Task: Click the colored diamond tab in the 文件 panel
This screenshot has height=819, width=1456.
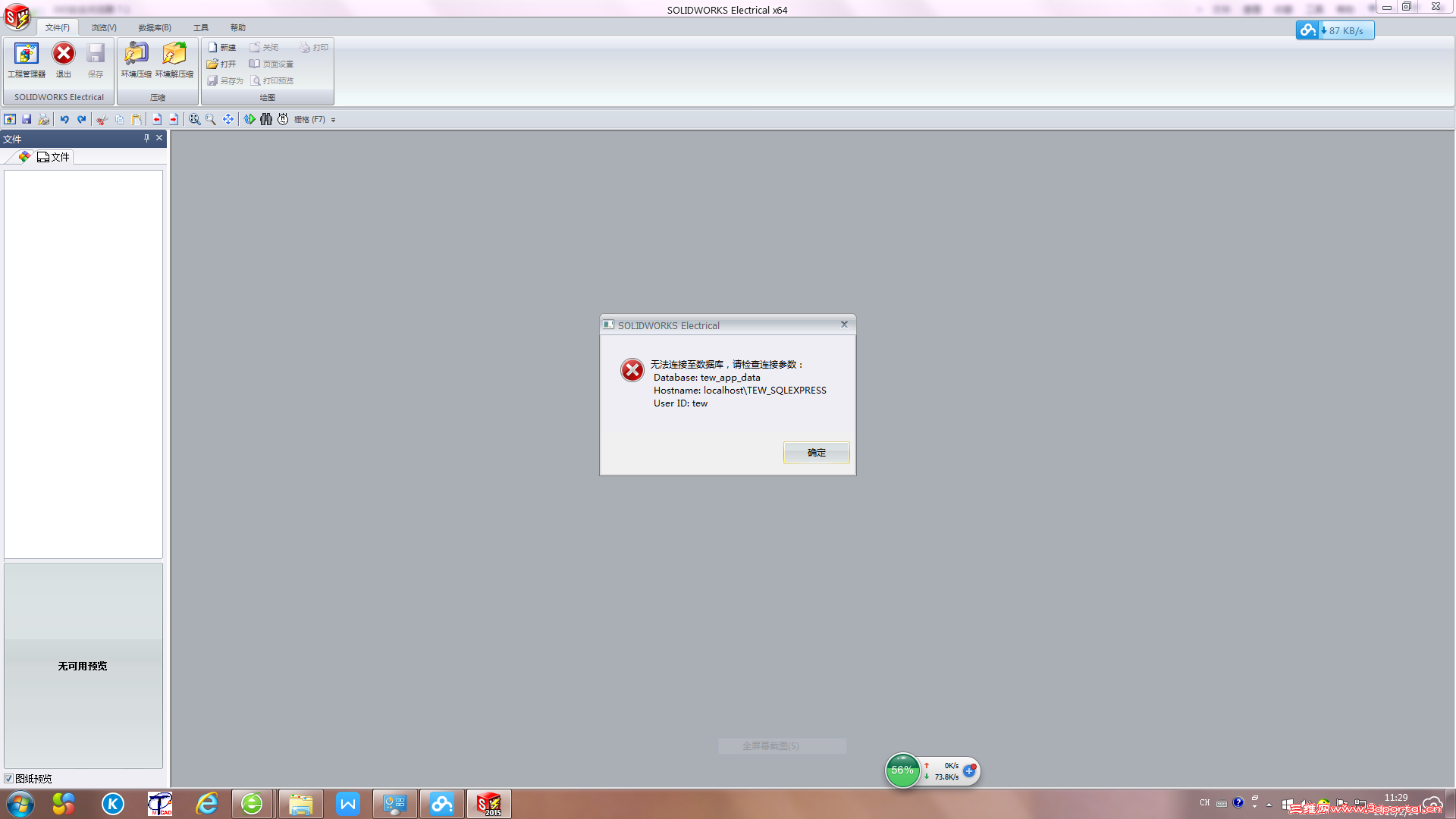Action: [24, 157]
